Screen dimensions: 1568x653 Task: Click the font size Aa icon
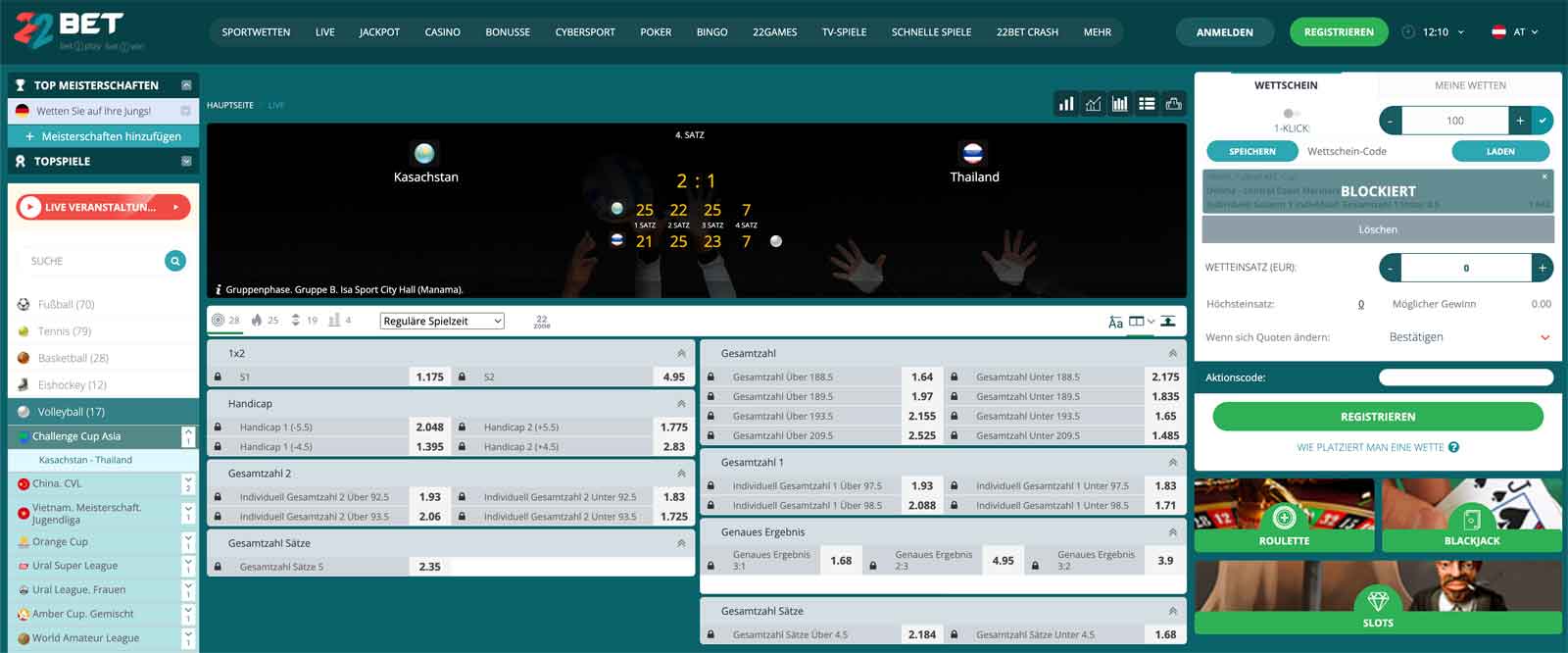[x=1115, y=322]
